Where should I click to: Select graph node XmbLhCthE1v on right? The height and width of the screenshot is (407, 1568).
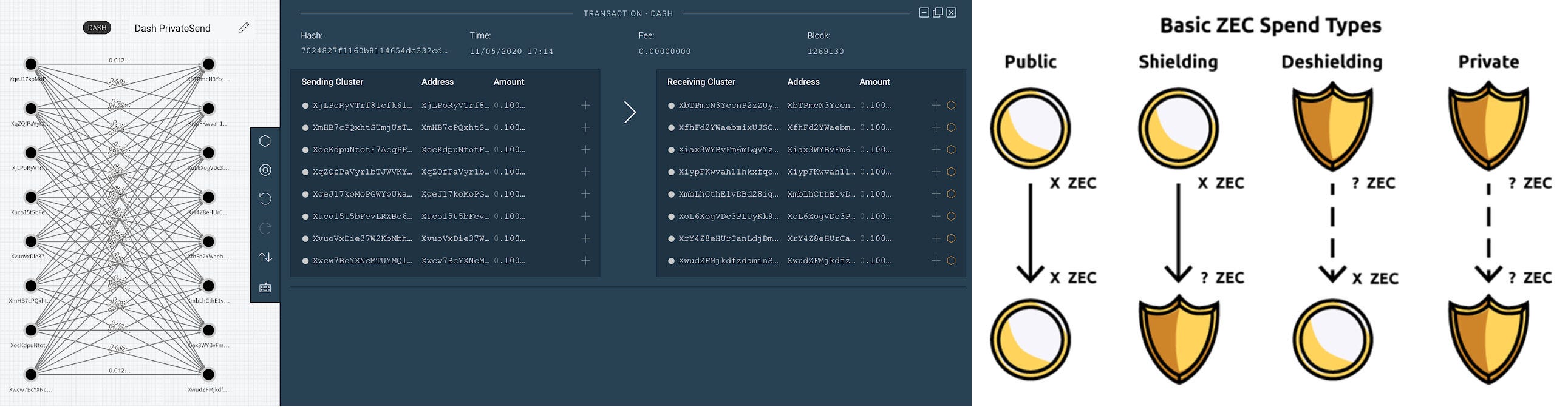pyautogui.click(x=208, y=285)
